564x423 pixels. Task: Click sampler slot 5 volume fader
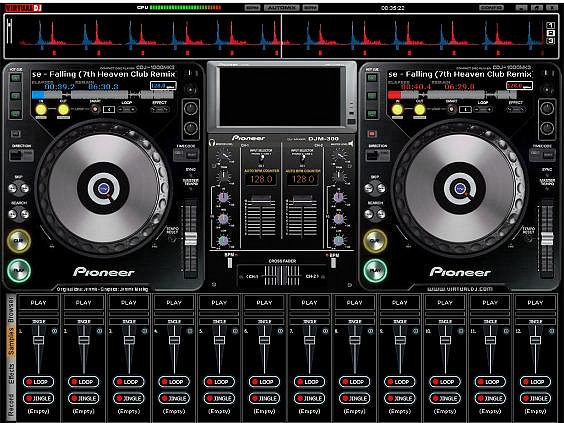point(219,340)
